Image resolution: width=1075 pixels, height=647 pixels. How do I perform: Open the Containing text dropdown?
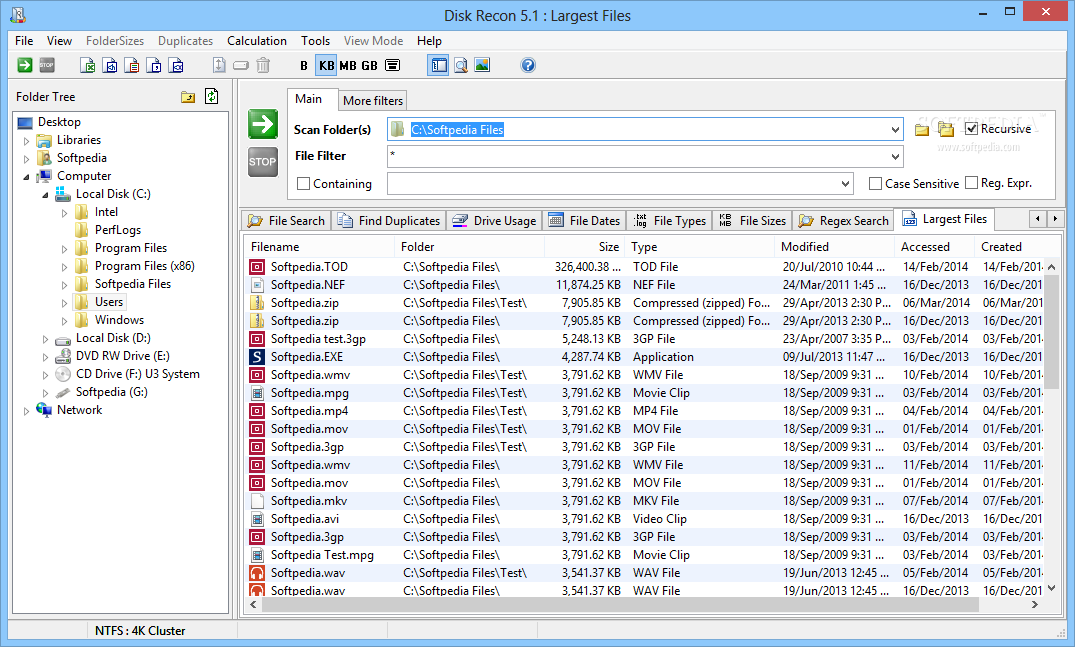tap(845, 184)
